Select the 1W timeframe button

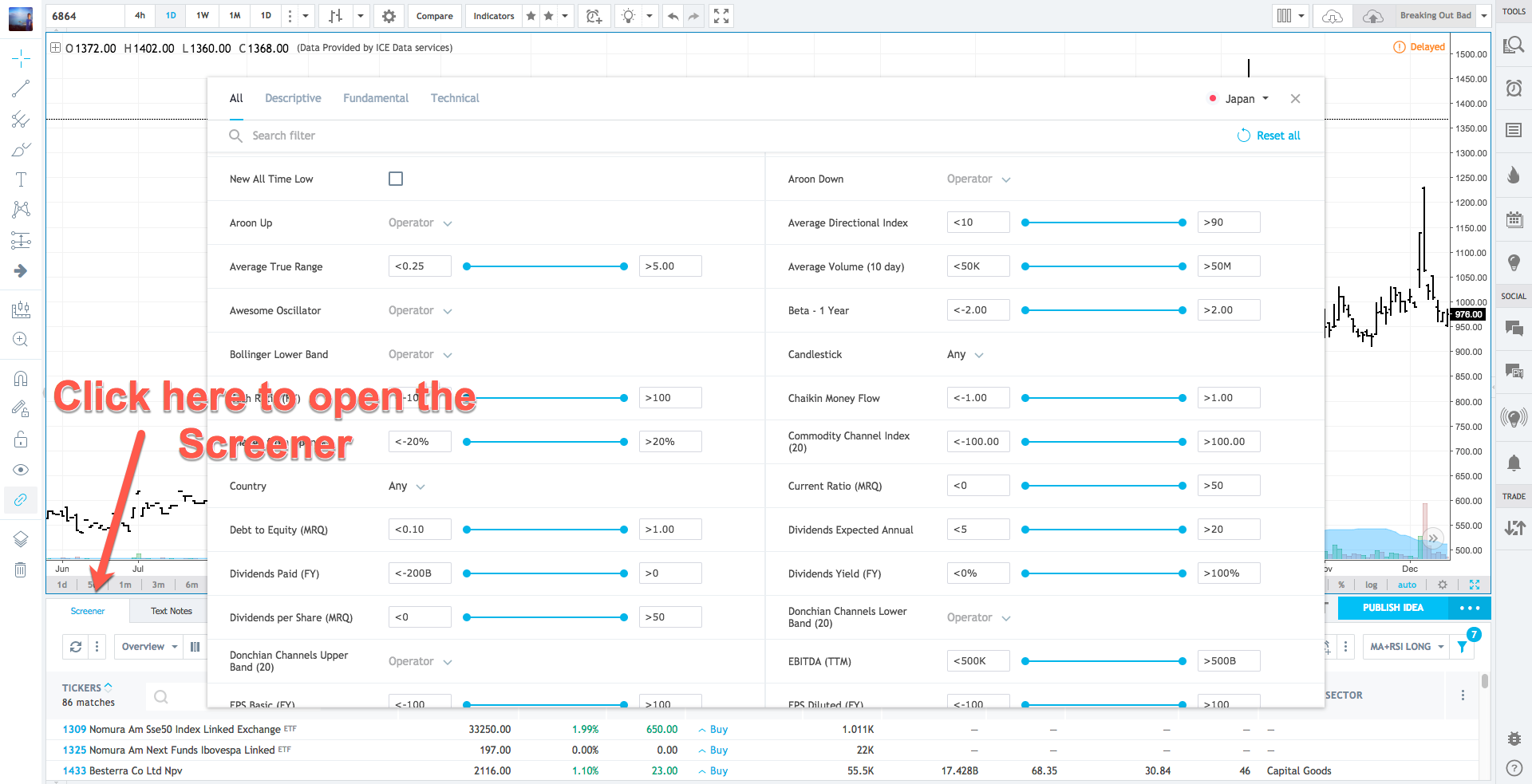(x=203, y=16)
